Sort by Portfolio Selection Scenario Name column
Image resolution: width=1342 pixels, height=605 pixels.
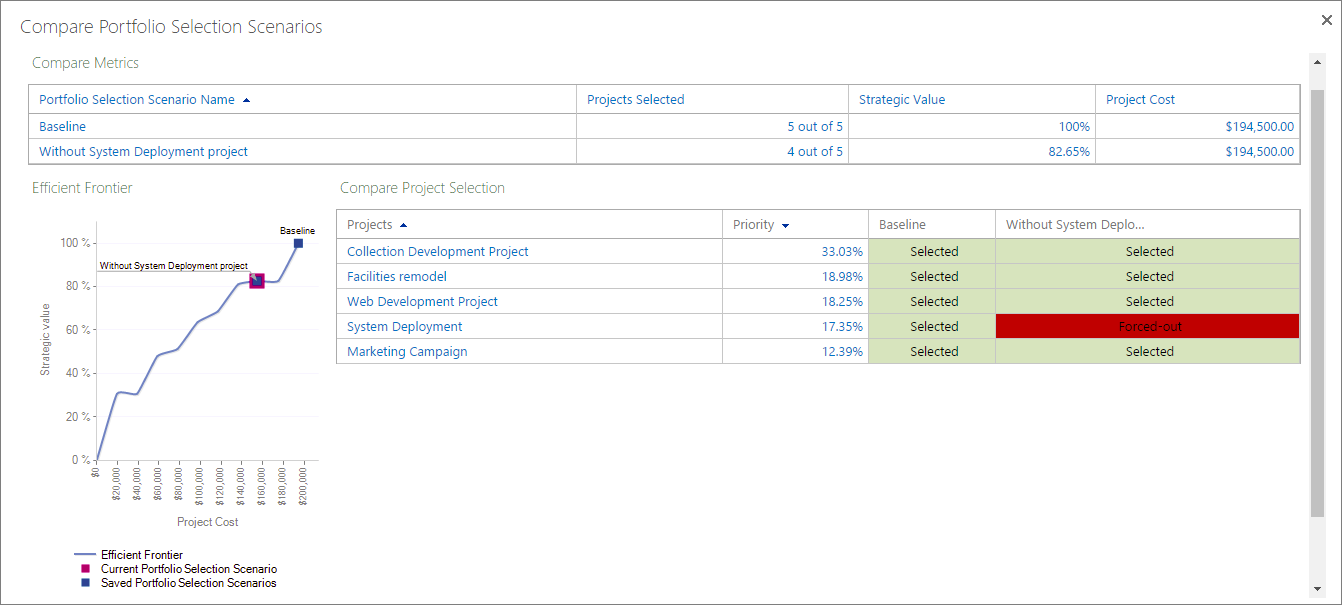point(137,100)
